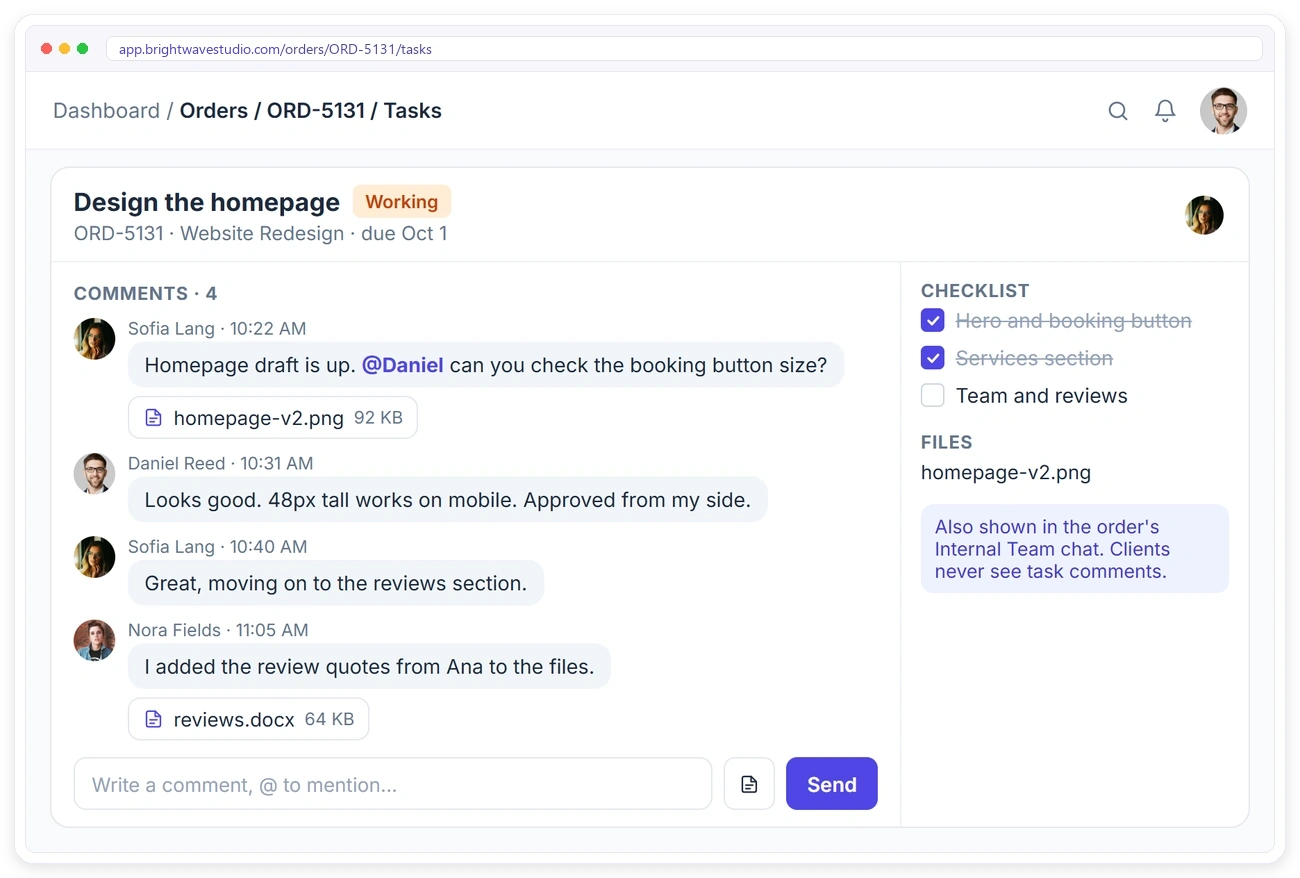Open homepage-v2.png attachment in comments
The width and height of the screenshot is (1300, 878).
[273, 418]
